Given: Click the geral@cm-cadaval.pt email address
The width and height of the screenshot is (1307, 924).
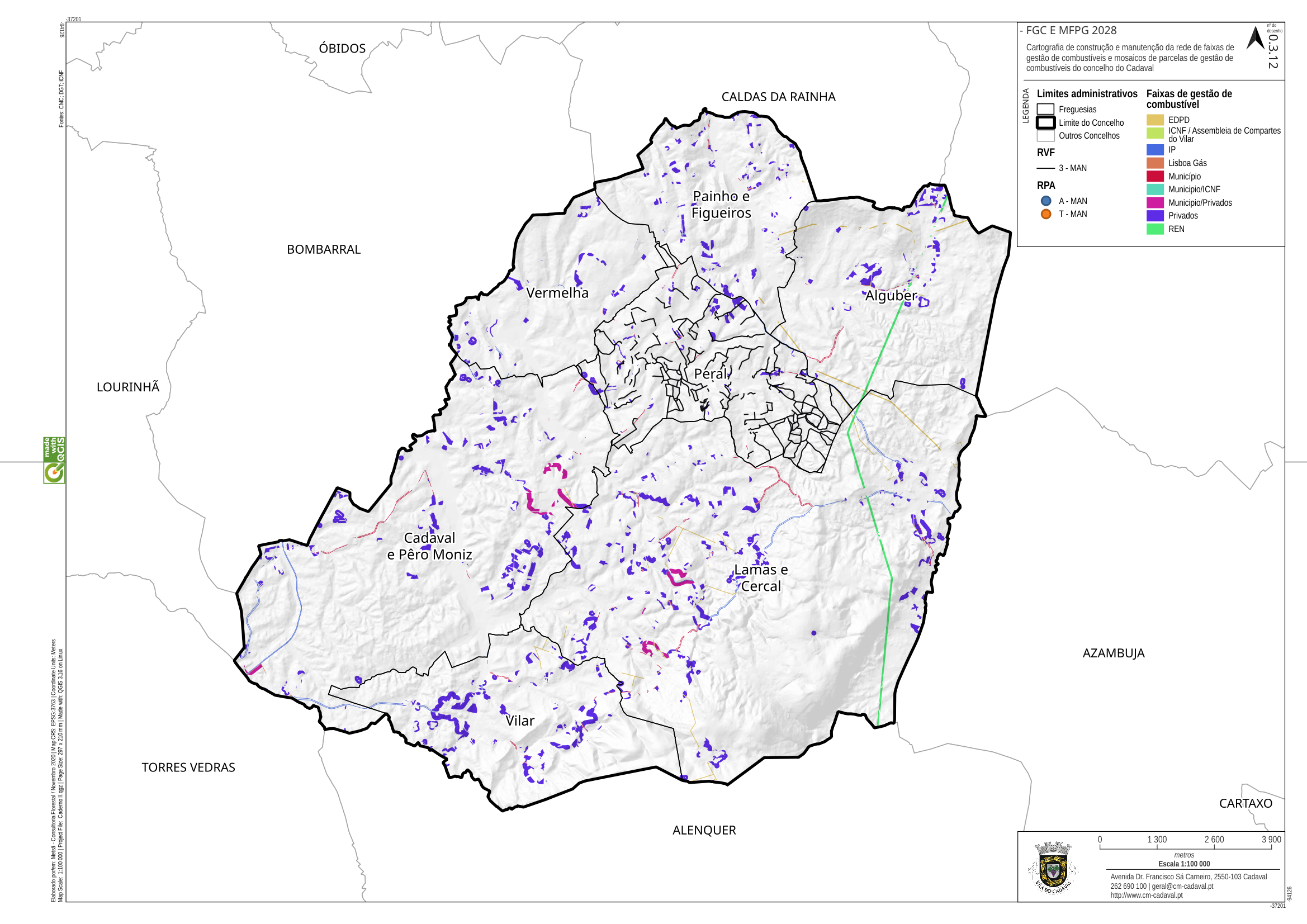Looking at the screenshot, I should tap(1182, 887).
